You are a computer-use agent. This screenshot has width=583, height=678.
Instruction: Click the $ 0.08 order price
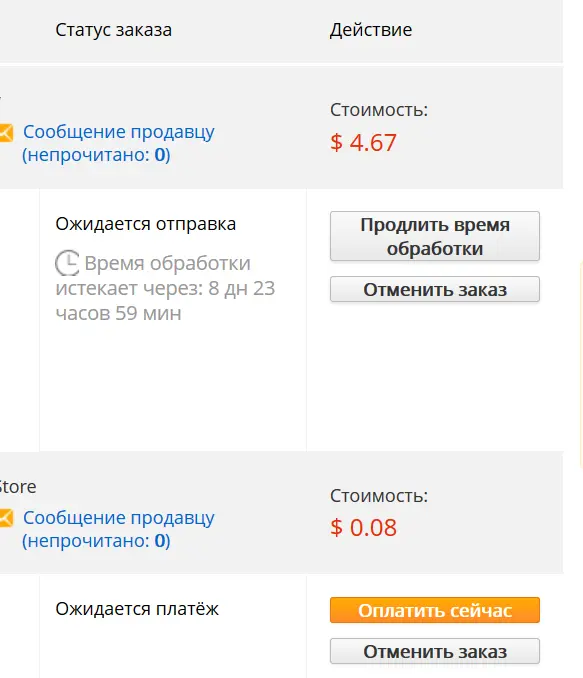coord(363,528)
